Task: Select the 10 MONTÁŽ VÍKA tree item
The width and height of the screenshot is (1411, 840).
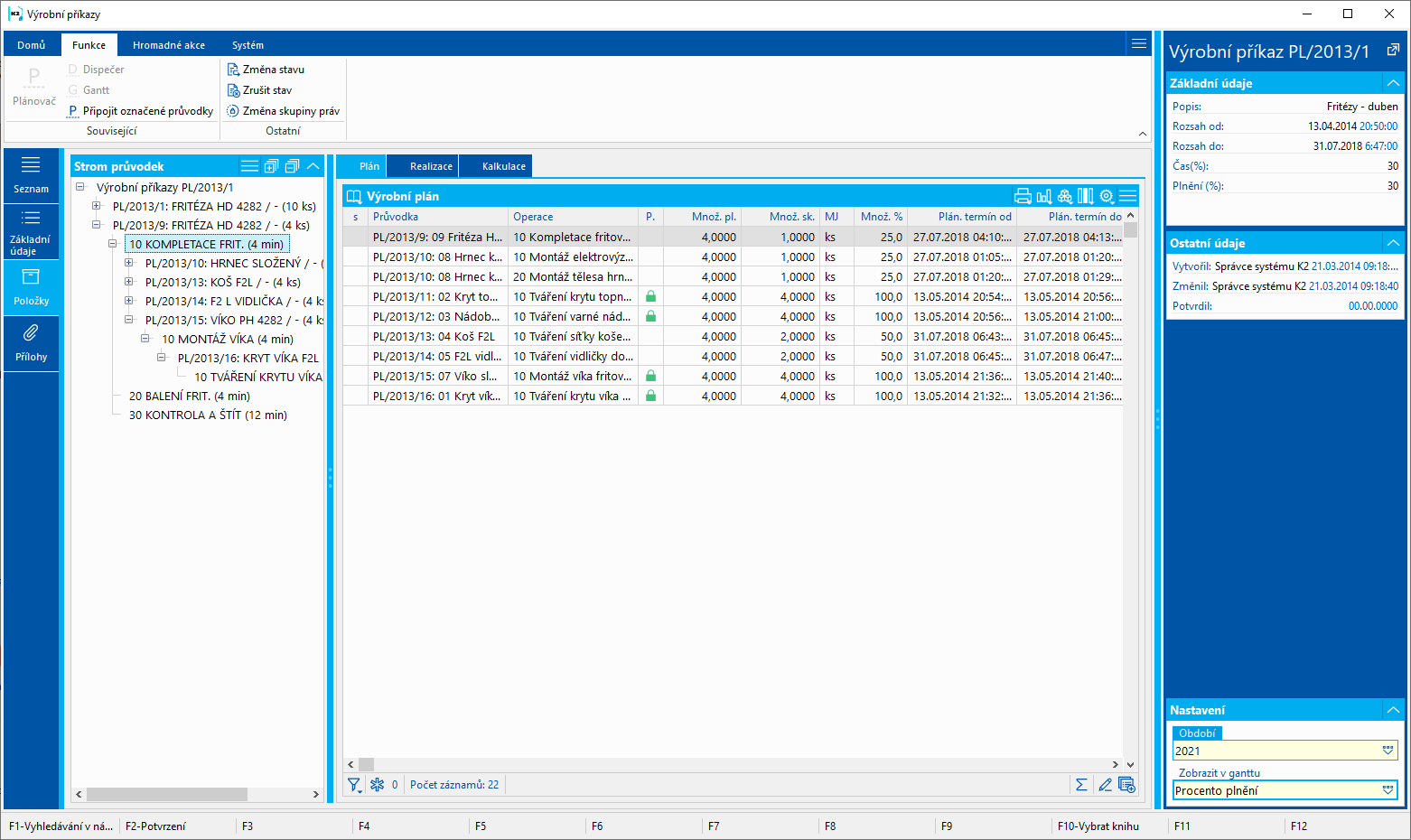Action: coord(228,339)
